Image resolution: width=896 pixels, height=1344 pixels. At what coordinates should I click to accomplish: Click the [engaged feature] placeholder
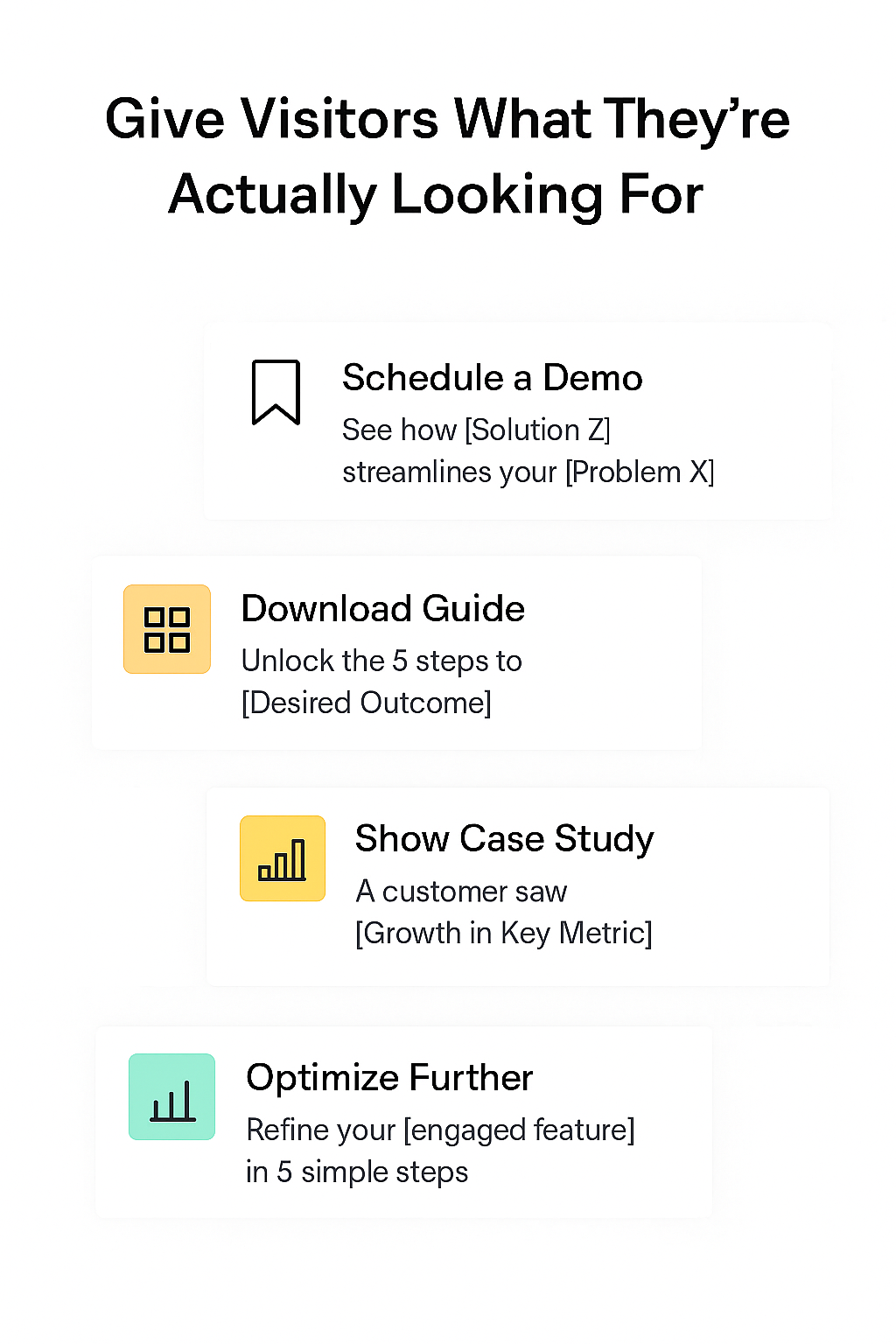pos(519,1130)
